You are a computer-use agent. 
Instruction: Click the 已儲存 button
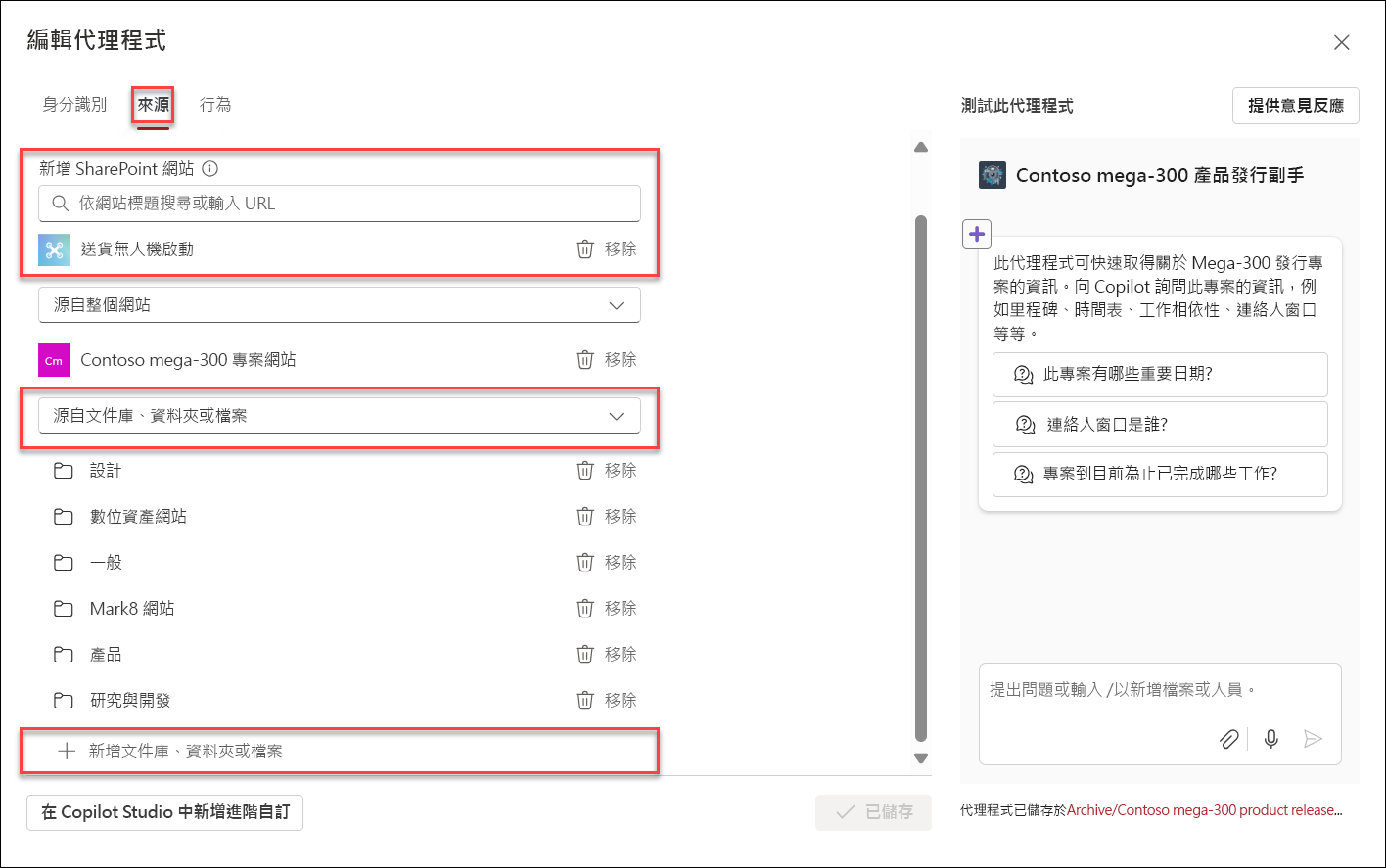tap(873, 812)
